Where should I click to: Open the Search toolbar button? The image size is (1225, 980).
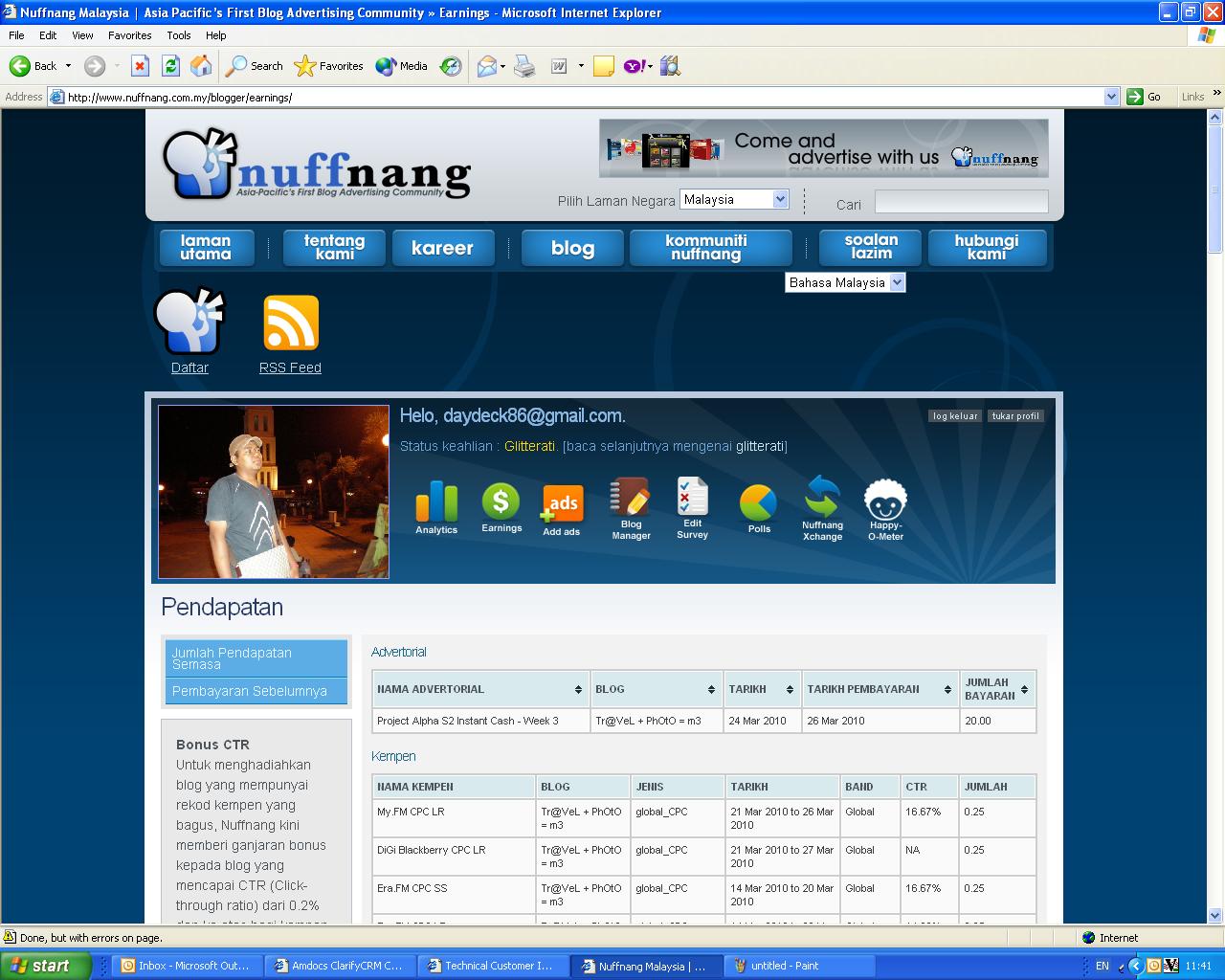[255, 66]
